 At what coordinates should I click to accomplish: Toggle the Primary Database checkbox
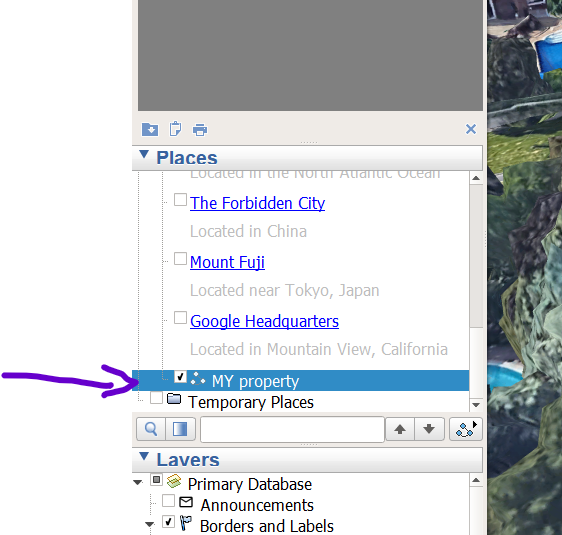(x=156, y=479)
